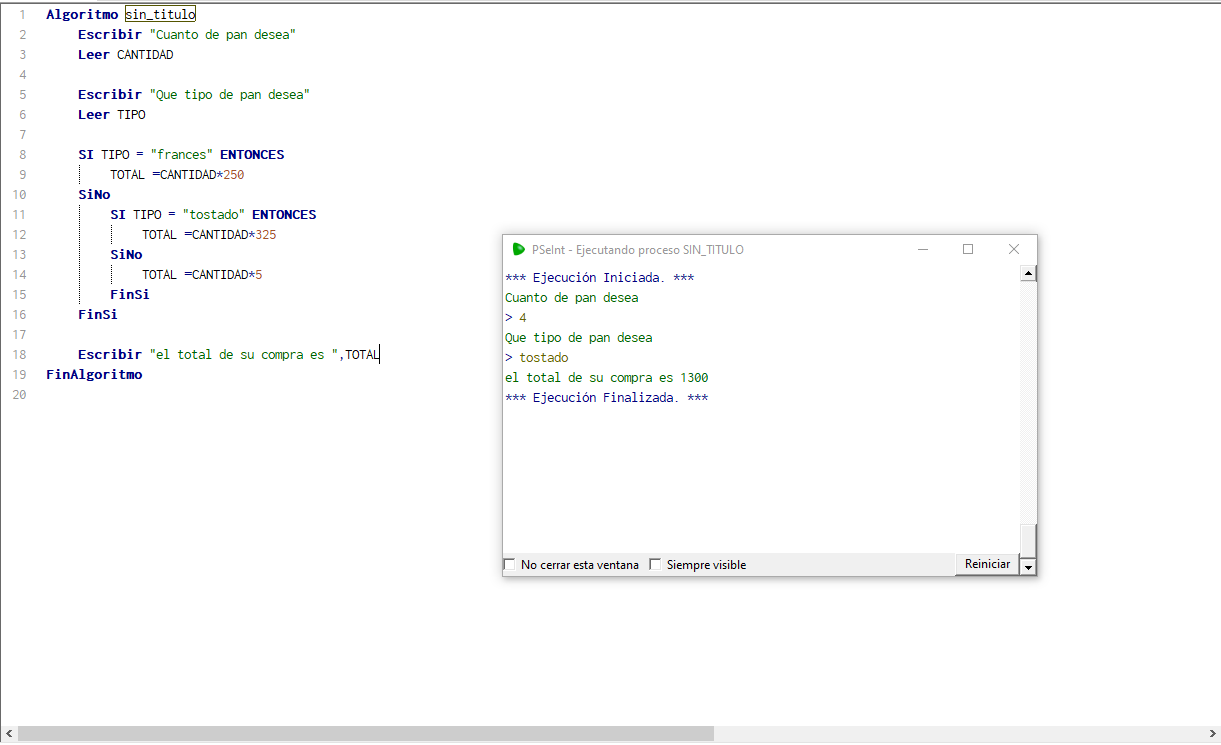Click line number 17 in the editor margin
Screen dimensions: 1221x745
pyautogui.click(x=21, y=335)
